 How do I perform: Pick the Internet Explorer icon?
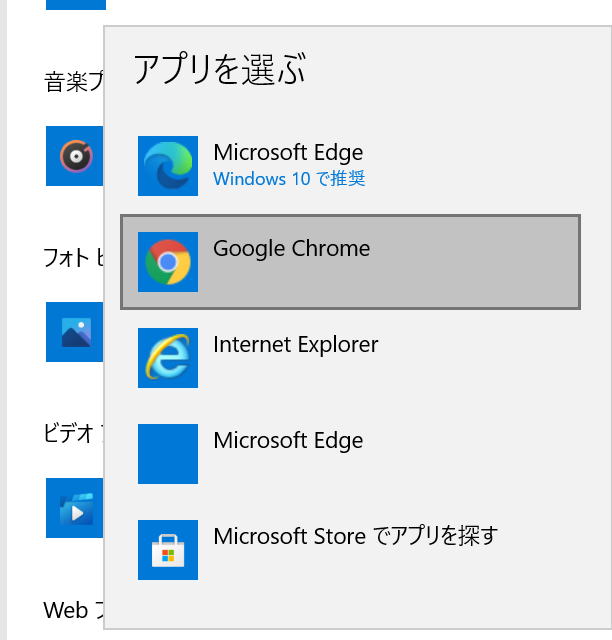(168, 358)
